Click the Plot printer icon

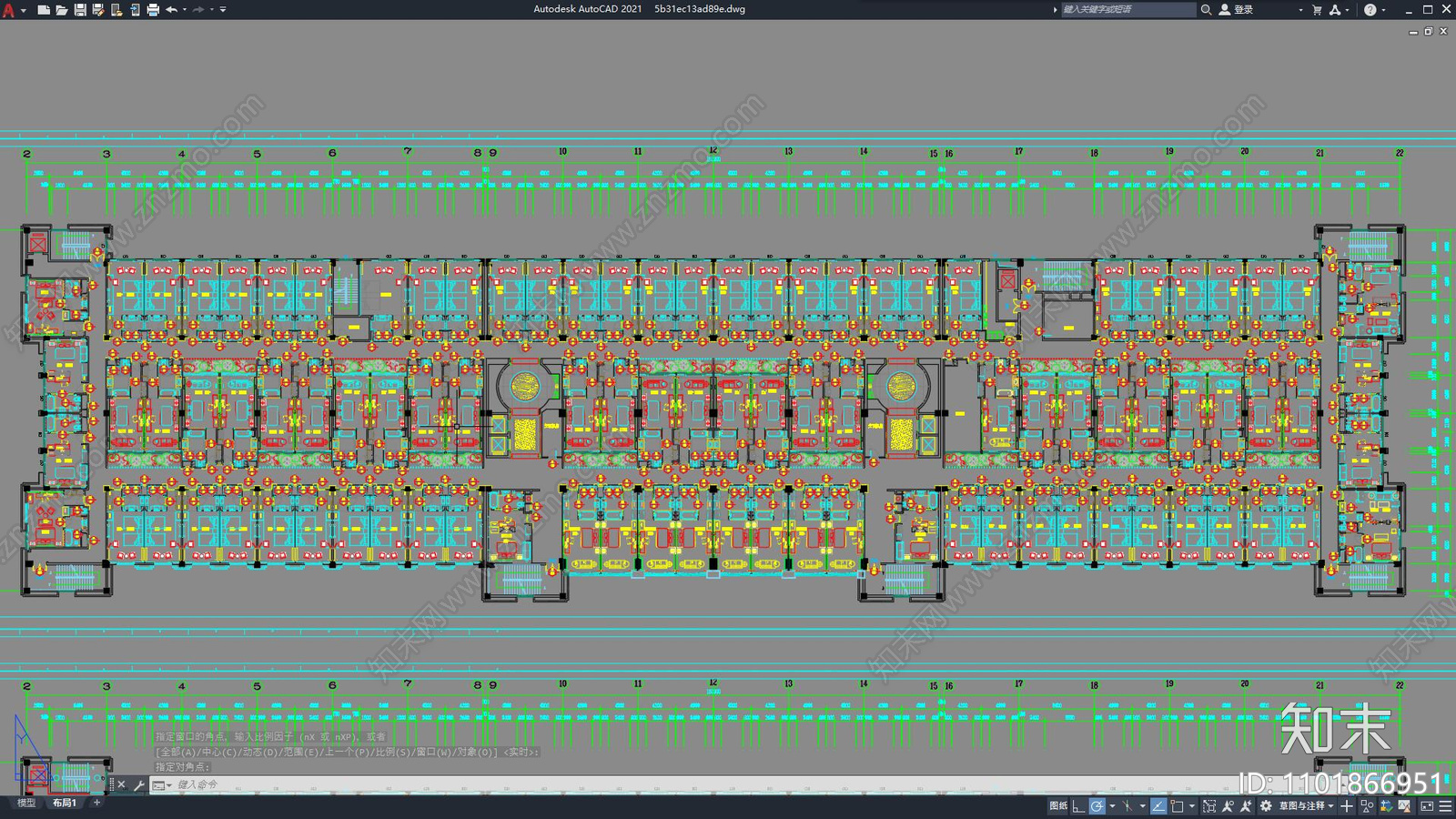[153, 9]
